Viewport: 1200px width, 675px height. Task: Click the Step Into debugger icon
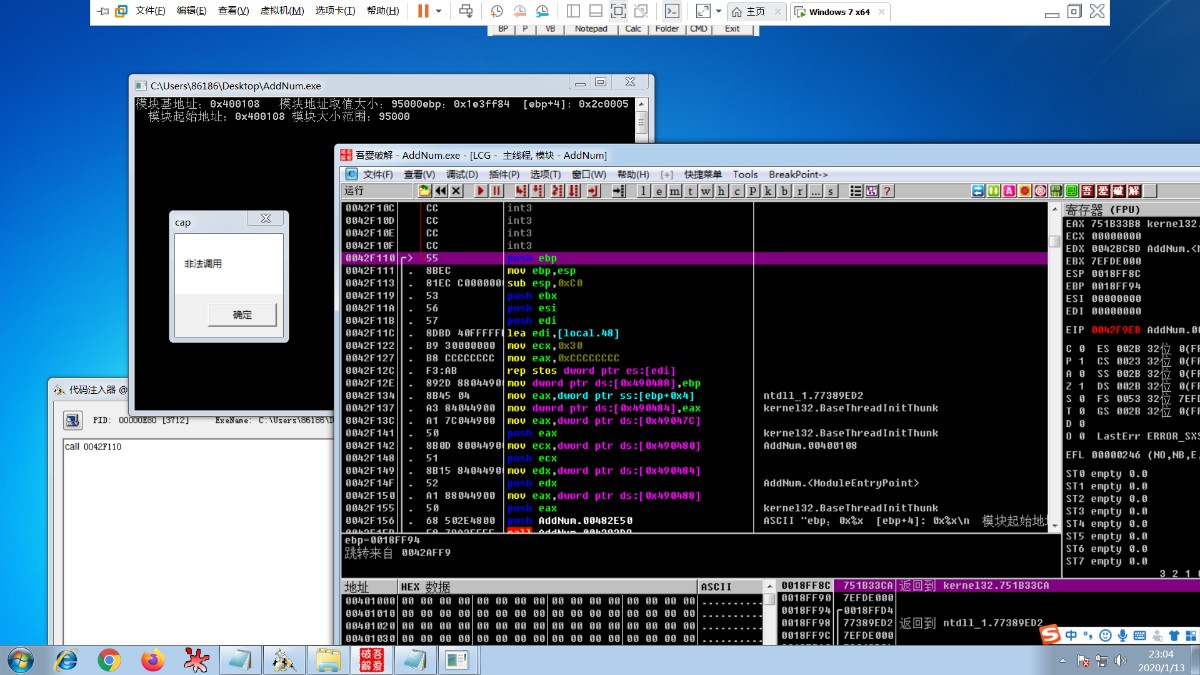point(521,191)
